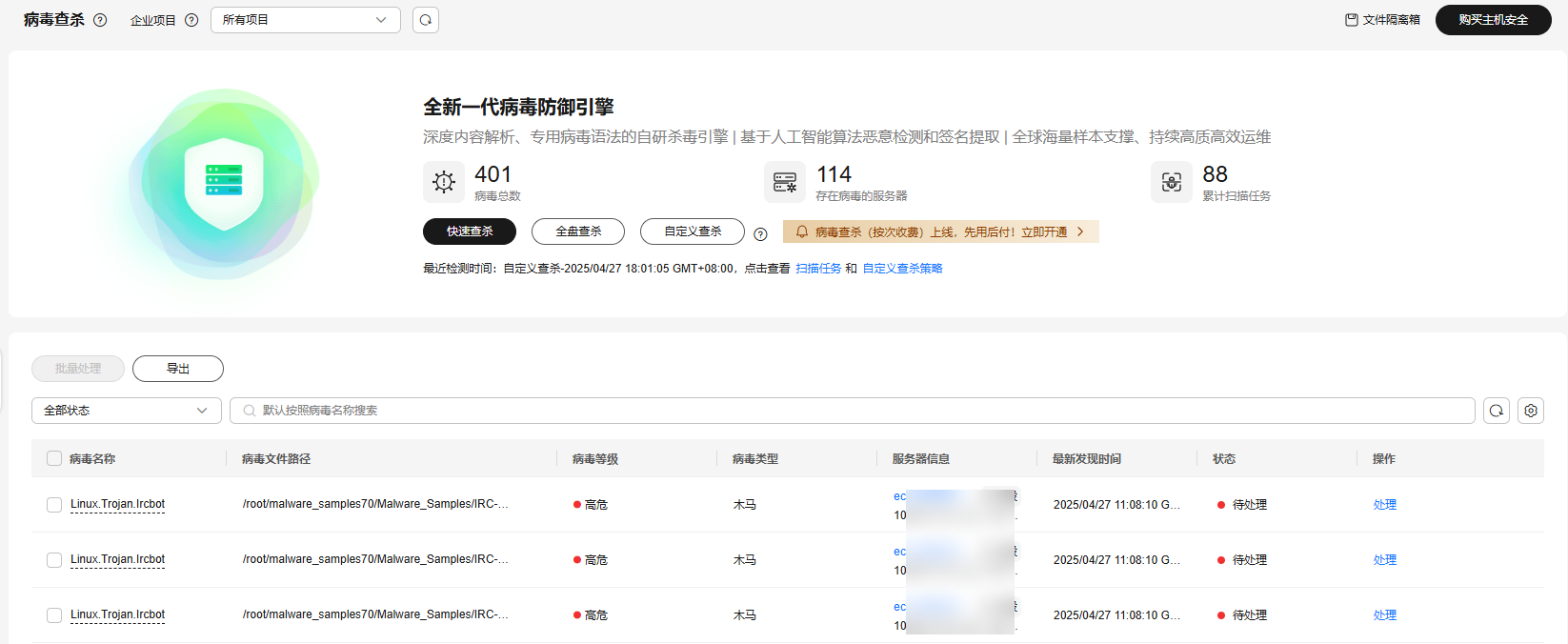Click help icon next to 自定义查杀
This screenshot has width=1568, height=644.
760,234
